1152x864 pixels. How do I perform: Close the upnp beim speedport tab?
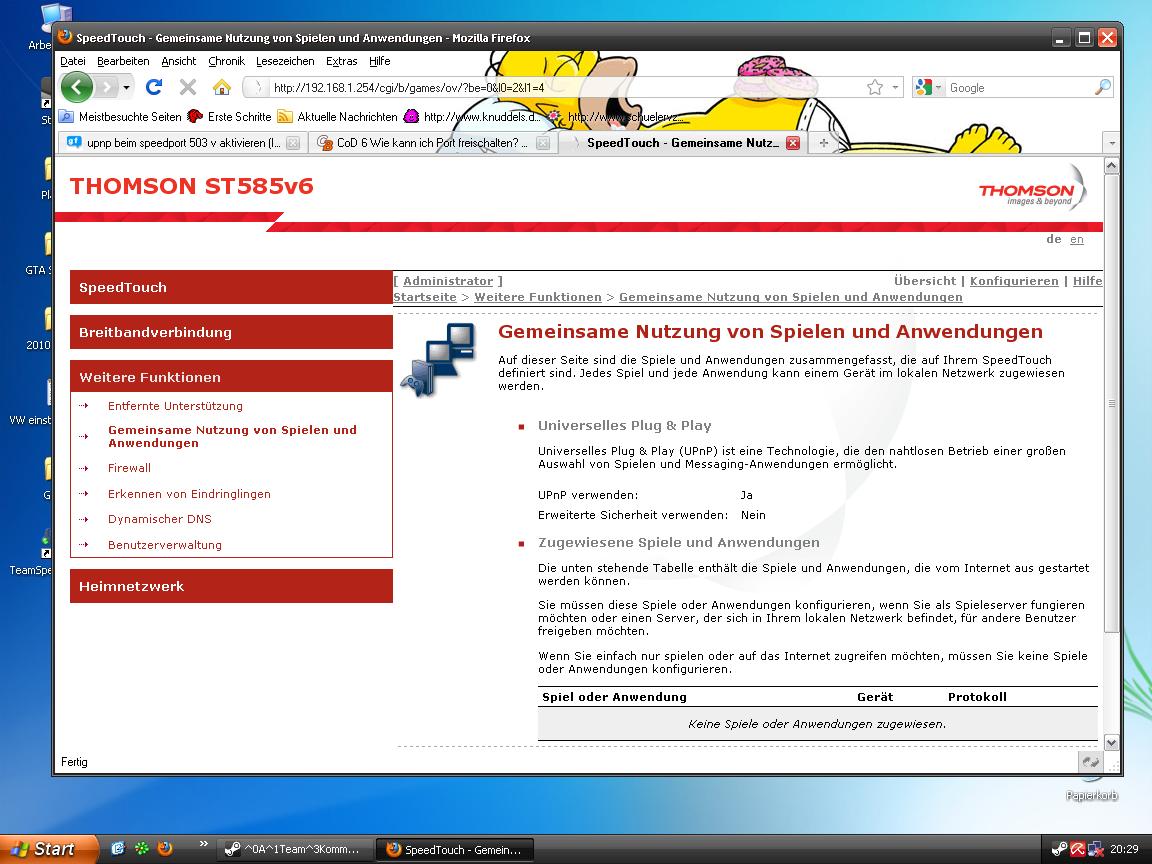(x=293, y=143)
